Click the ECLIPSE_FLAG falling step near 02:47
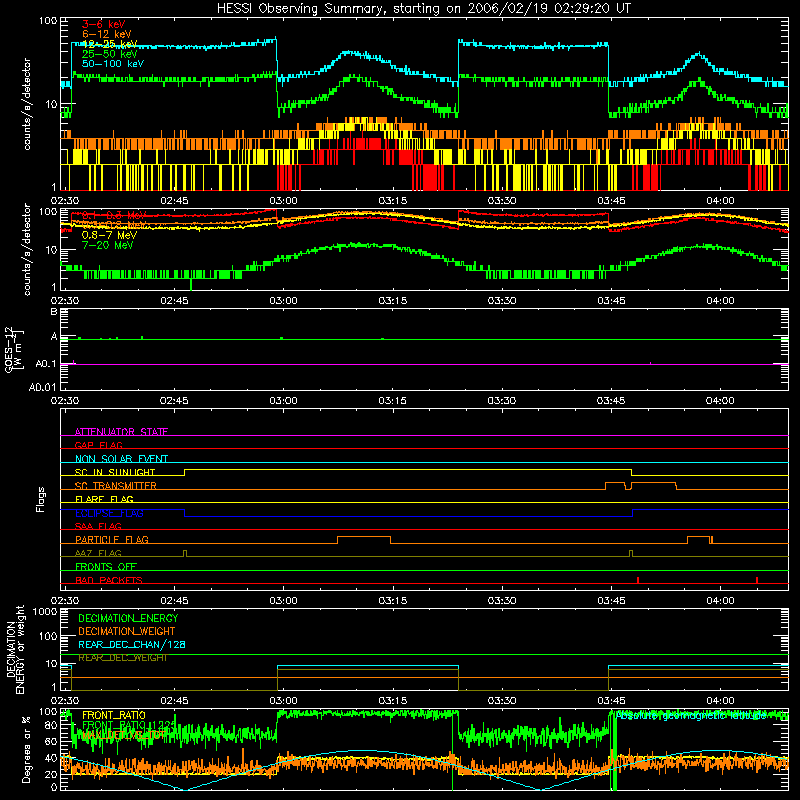This screenshot has height=800, width=800. pos(185,513)
